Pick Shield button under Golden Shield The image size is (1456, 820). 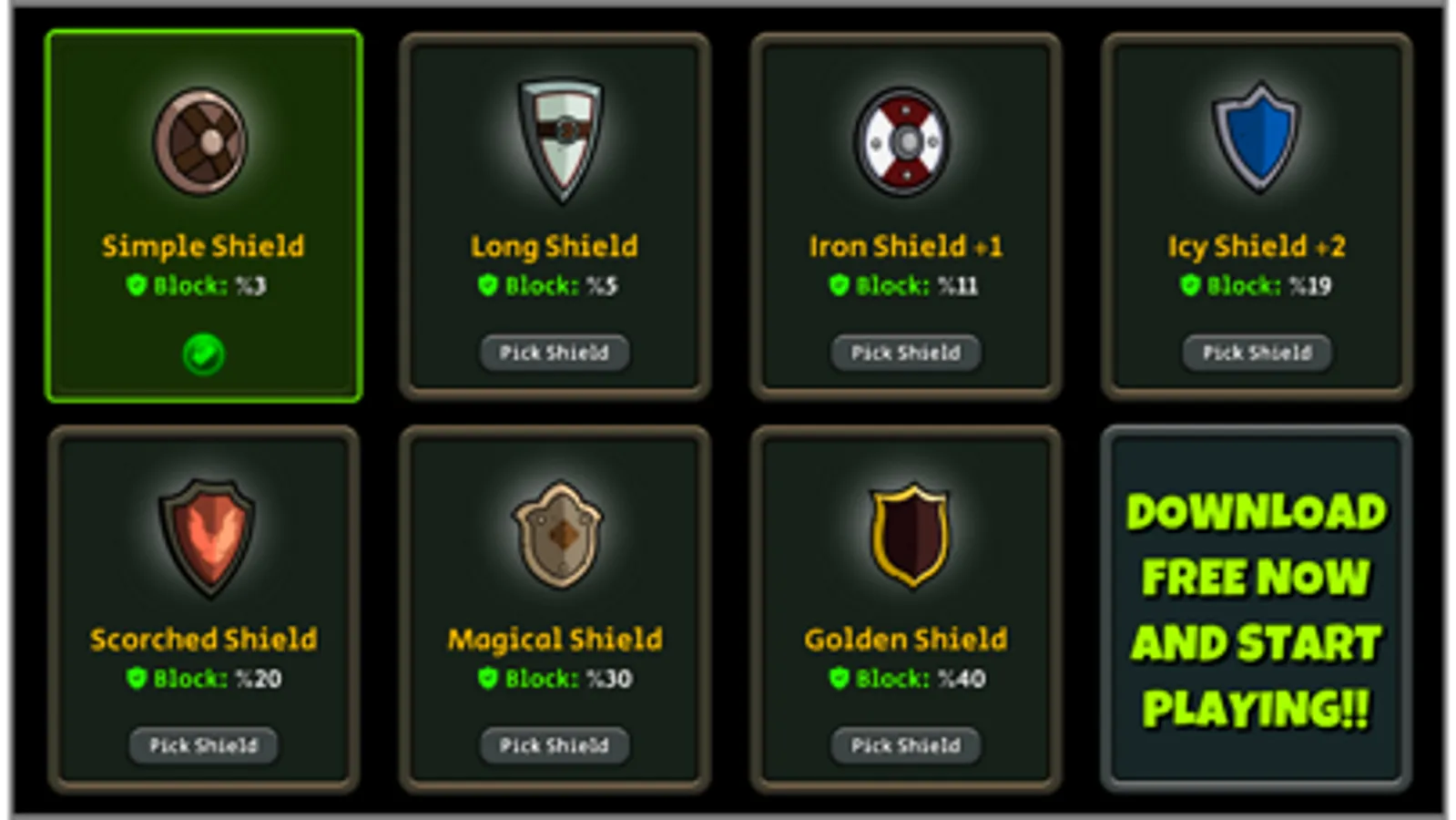point(906,745)
